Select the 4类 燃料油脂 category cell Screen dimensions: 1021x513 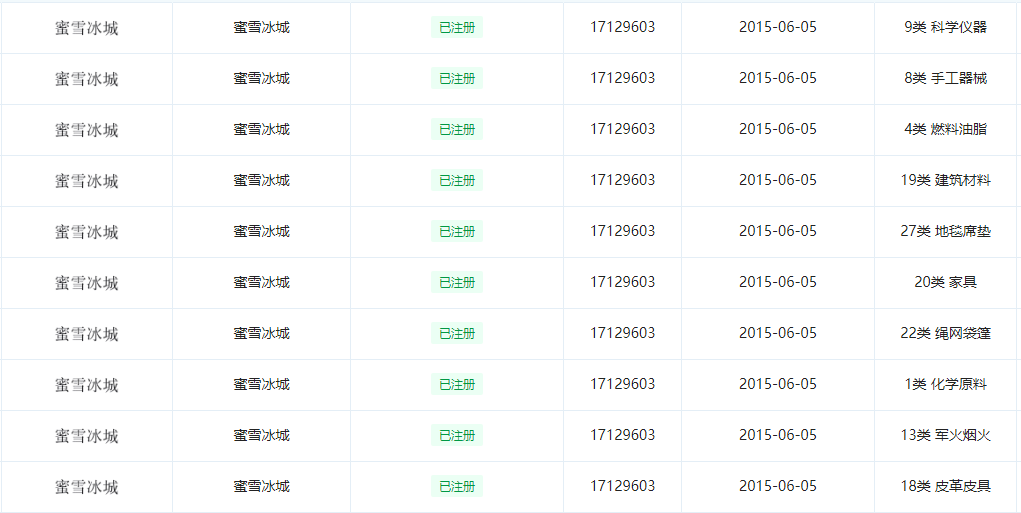(x=945, y=129)
